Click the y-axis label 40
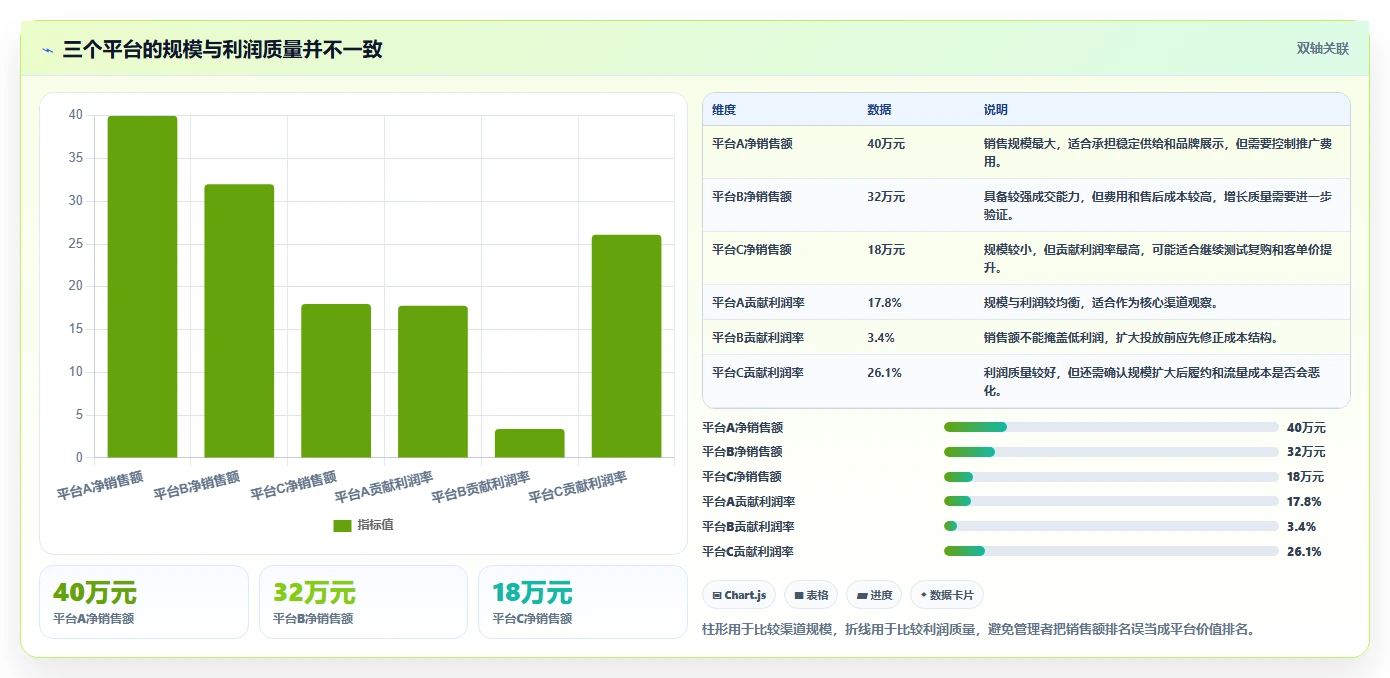The width and height of the screenshot is (1390, 678). pos(76,115)
